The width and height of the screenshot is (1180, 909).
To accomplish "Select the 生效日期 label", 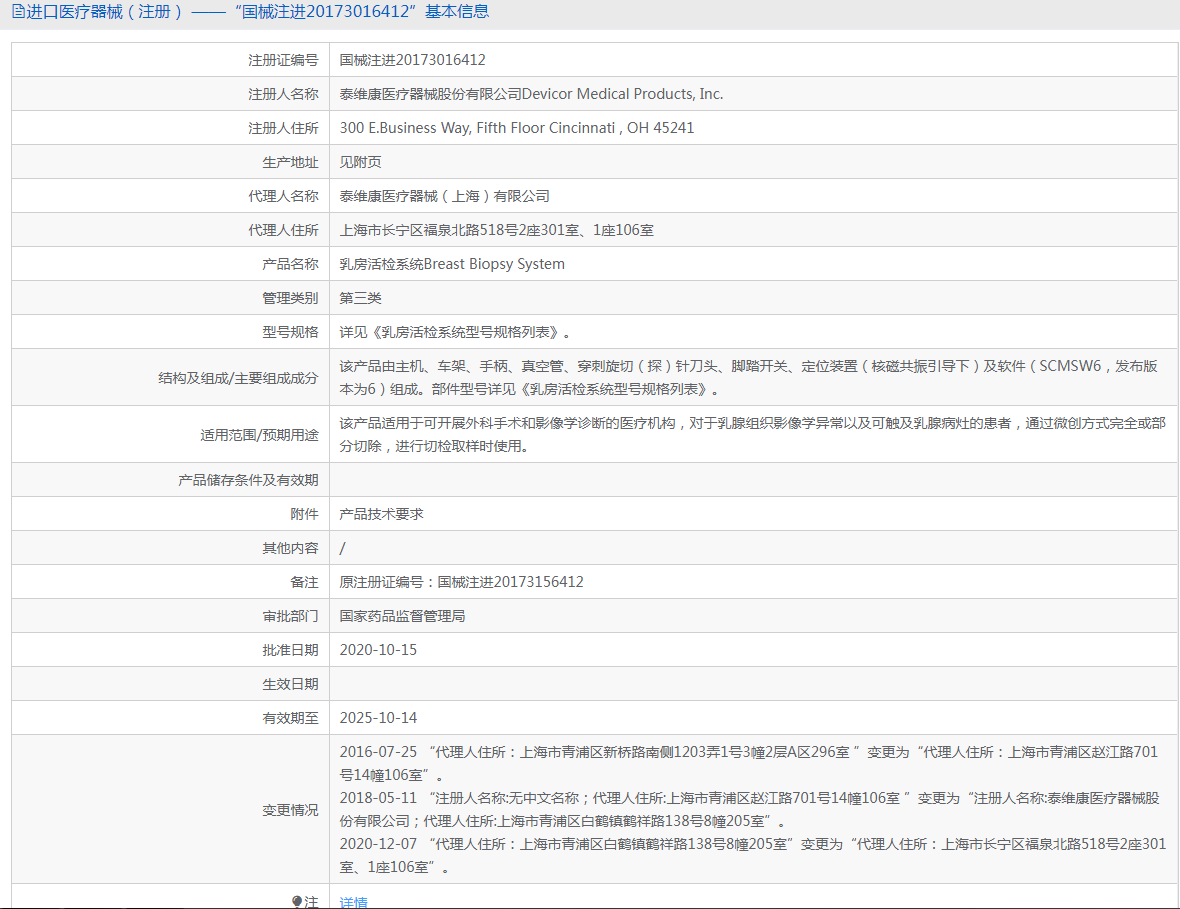I will coord(290,684).
